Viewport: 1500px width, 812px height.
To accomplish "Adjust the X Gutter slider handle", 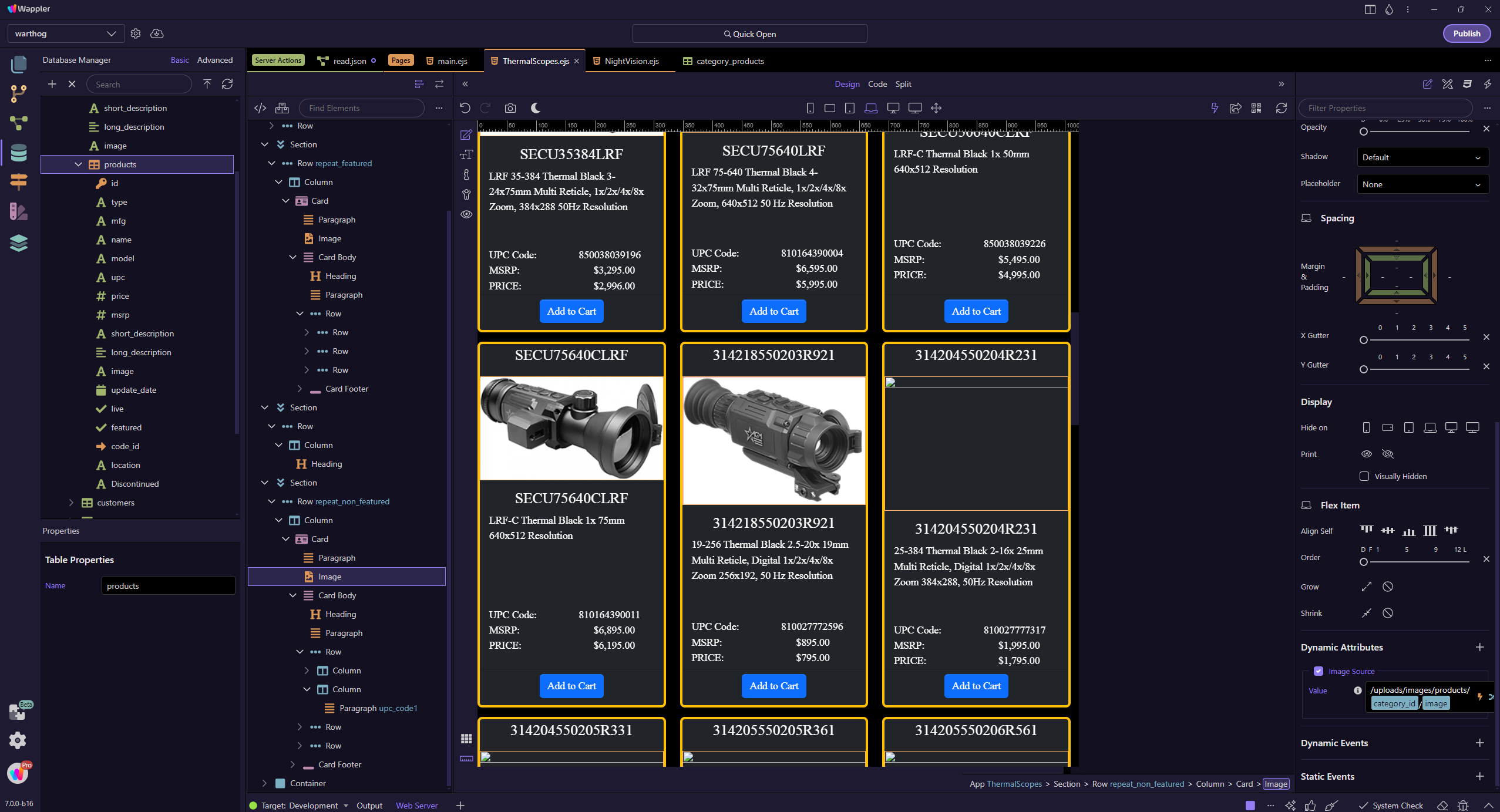I will [1364, 340].
